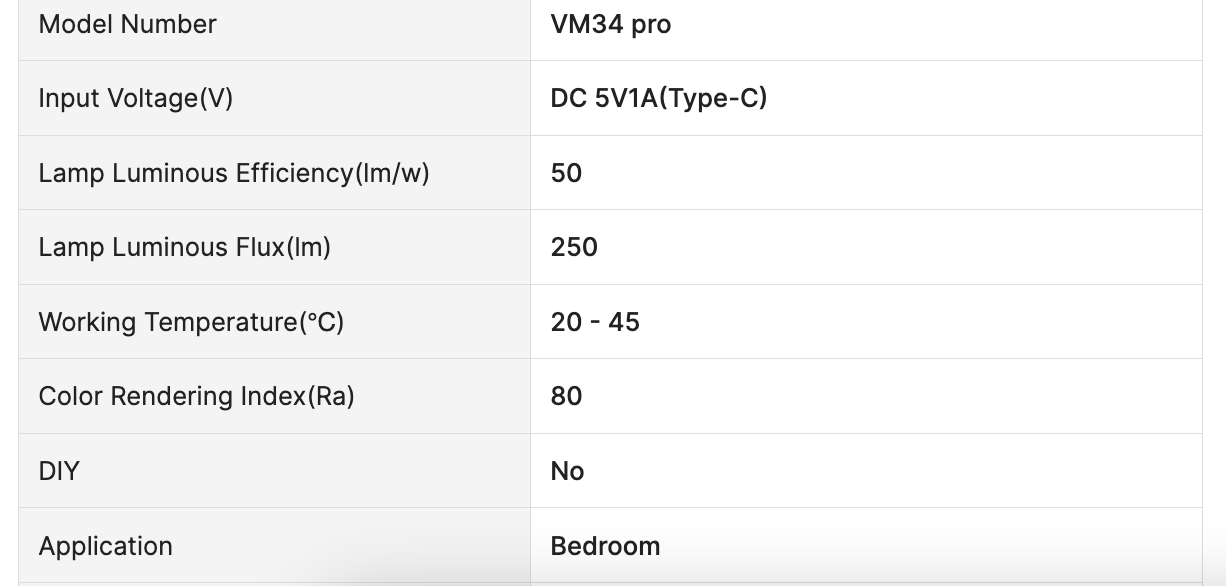Select the 20 - 45 temperature value
Image resolution: width=1226 pixels, height=586 pixels.
point(595,322)
